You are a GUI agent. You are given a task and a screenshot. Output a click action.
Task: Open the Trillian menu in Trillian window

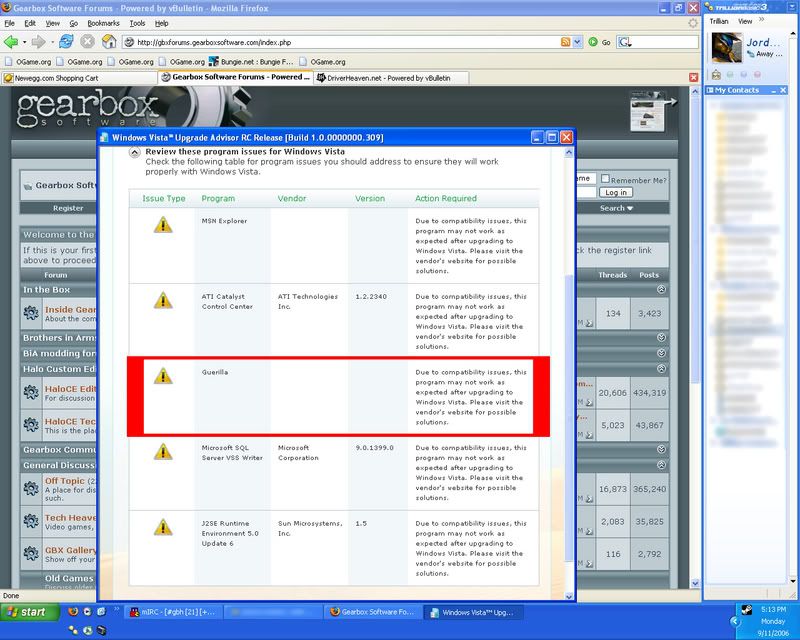(719, 21)
